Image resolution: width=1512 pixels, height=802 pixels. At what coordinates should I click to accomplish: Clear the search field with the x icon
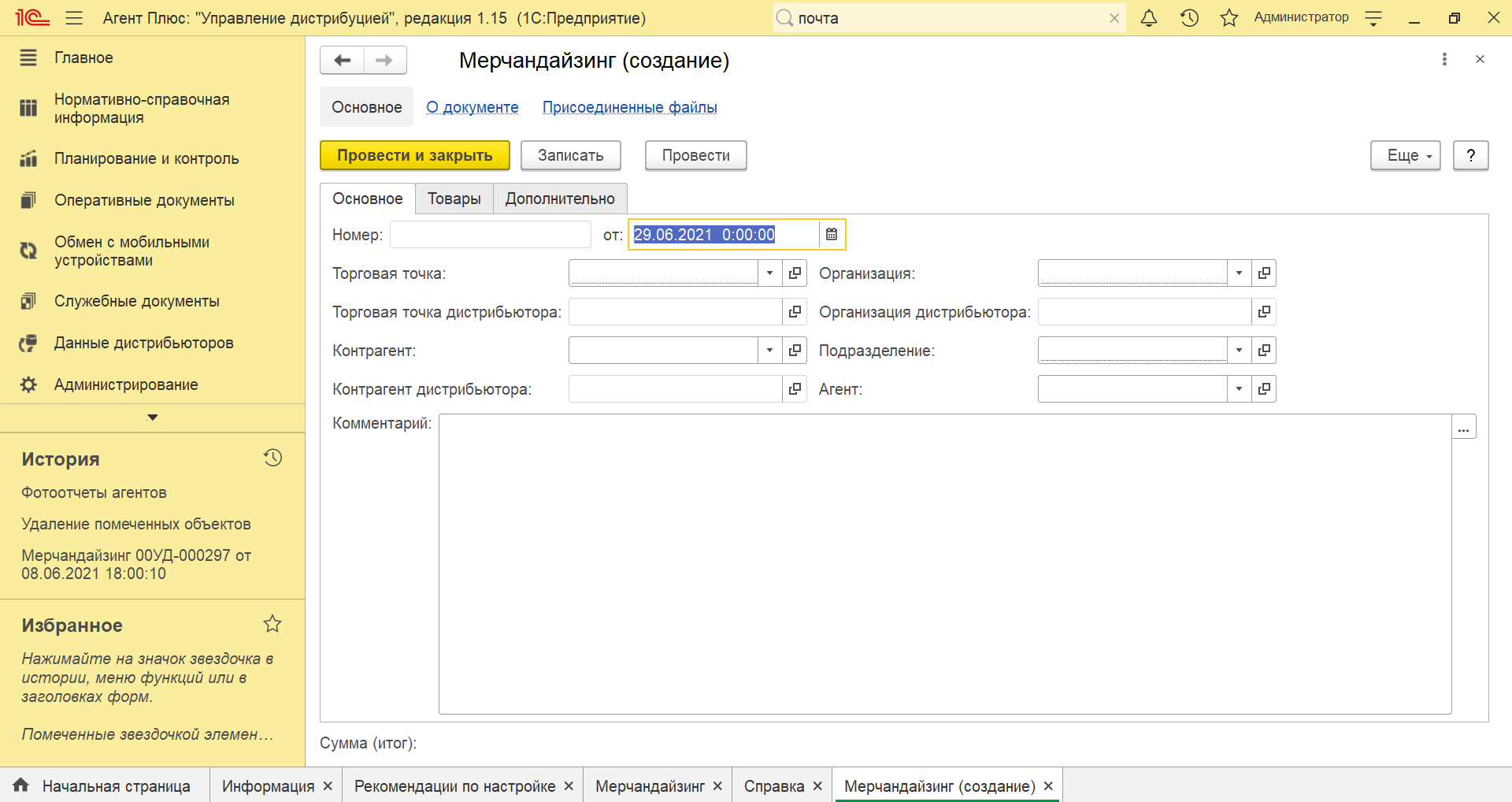1114,18
